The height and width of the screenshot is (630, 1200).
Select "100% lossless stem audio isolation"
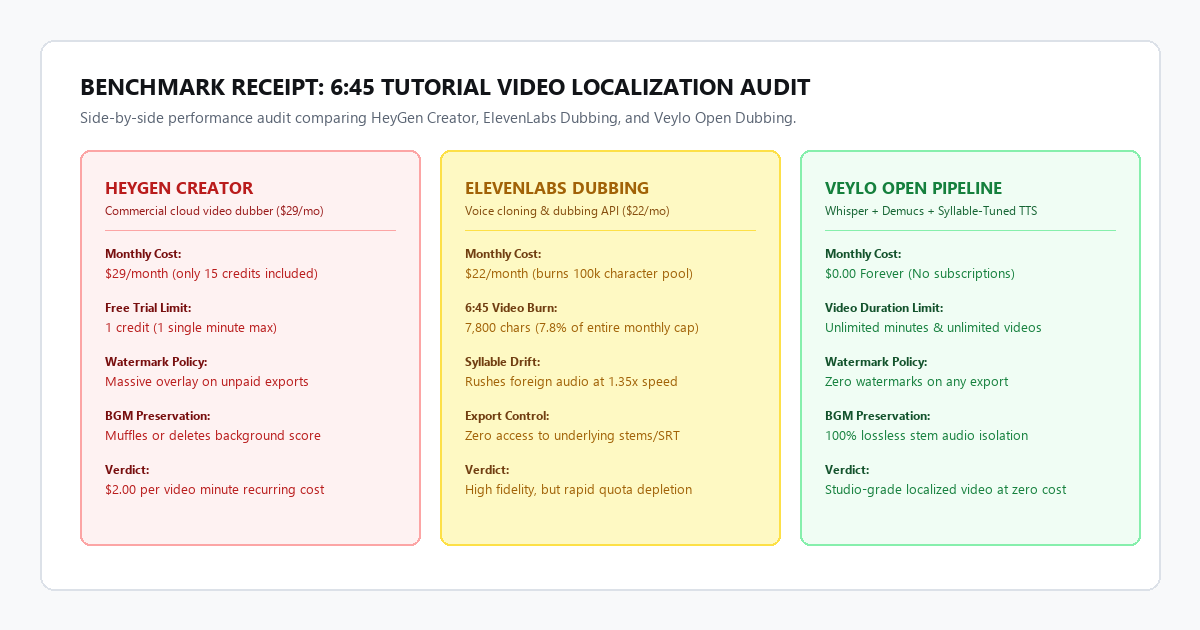926,435
